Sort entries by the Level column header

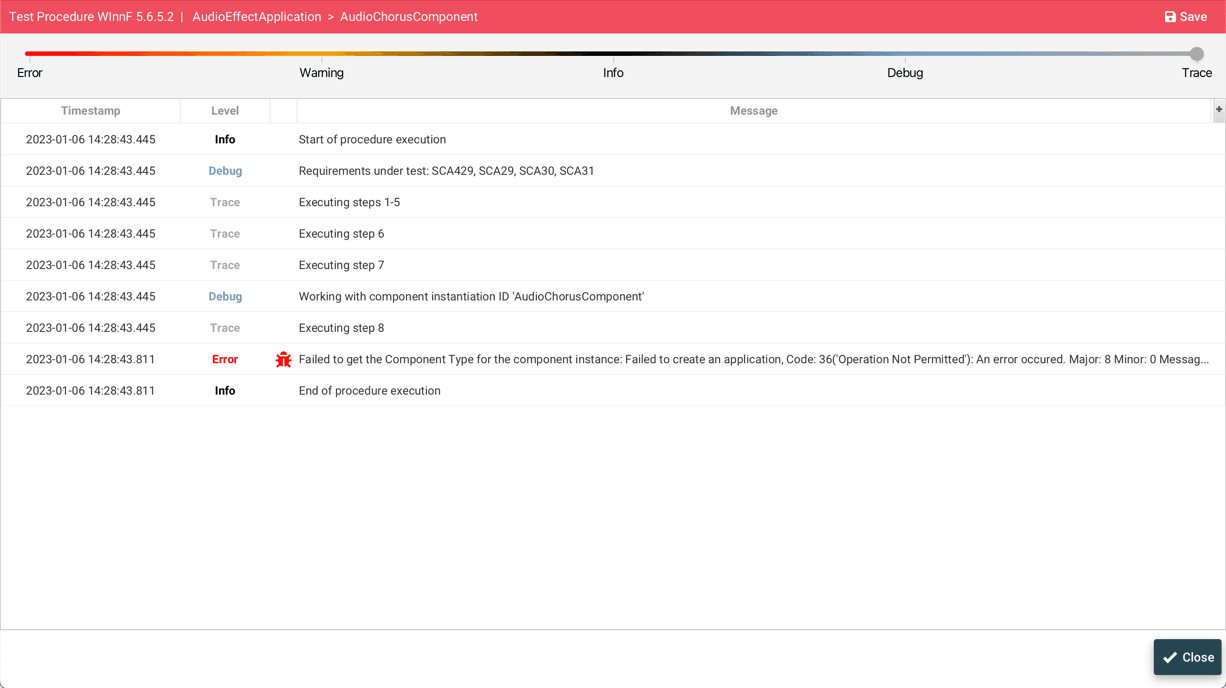tap(225, 110)
